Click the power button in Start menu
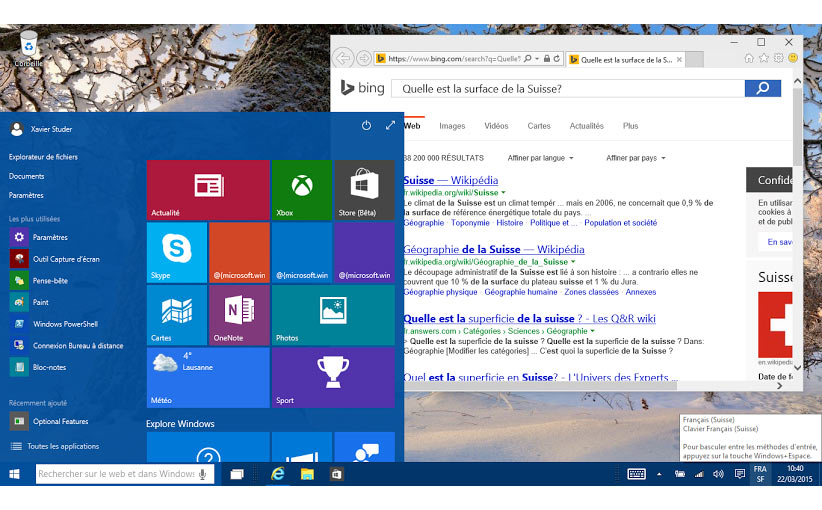 (366, 125)
